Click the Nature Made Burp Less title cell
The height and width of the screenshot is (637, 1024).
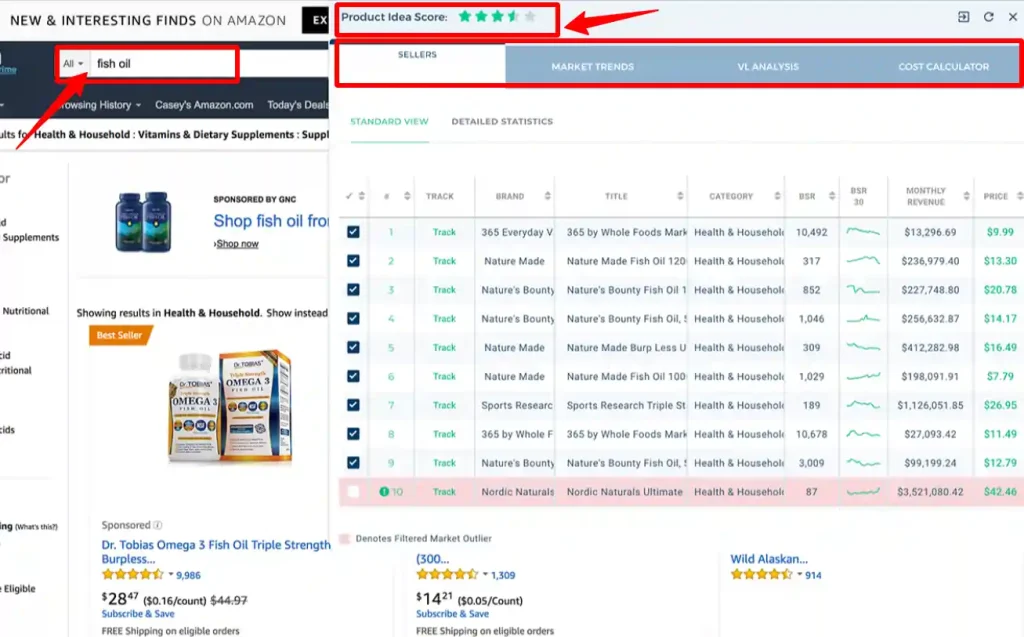[626, 348]
